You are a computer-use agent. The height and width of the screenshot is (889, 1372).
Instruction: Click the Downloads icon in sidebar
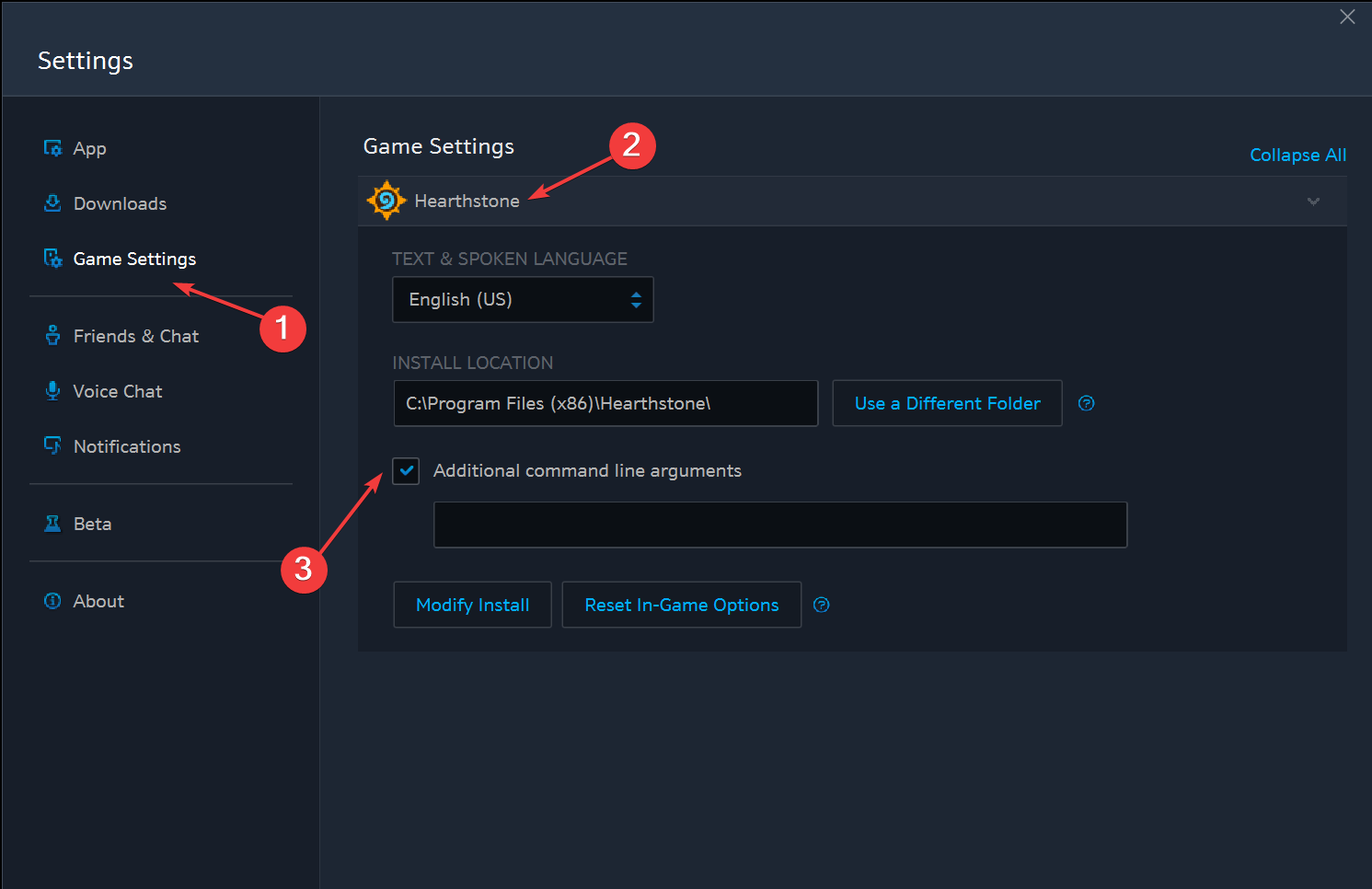(x=53, y=203)
